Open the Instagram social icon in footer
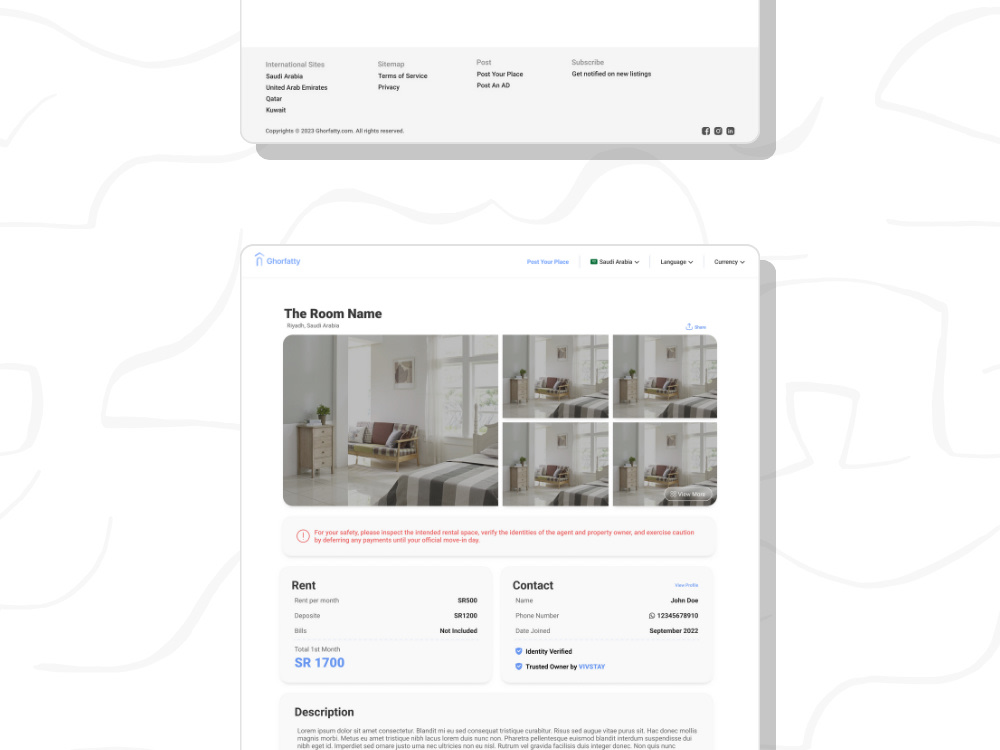Image resolution: width=1000 pixels, height=750 pixels. 718,131
